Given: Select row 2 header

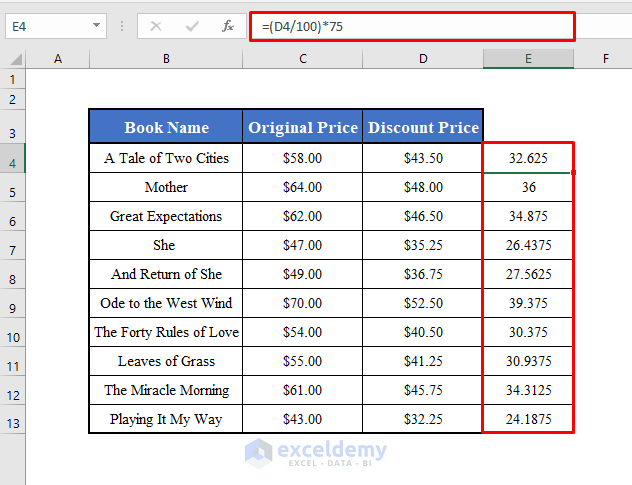Looking at the screenshot, I should click(12, 99).
